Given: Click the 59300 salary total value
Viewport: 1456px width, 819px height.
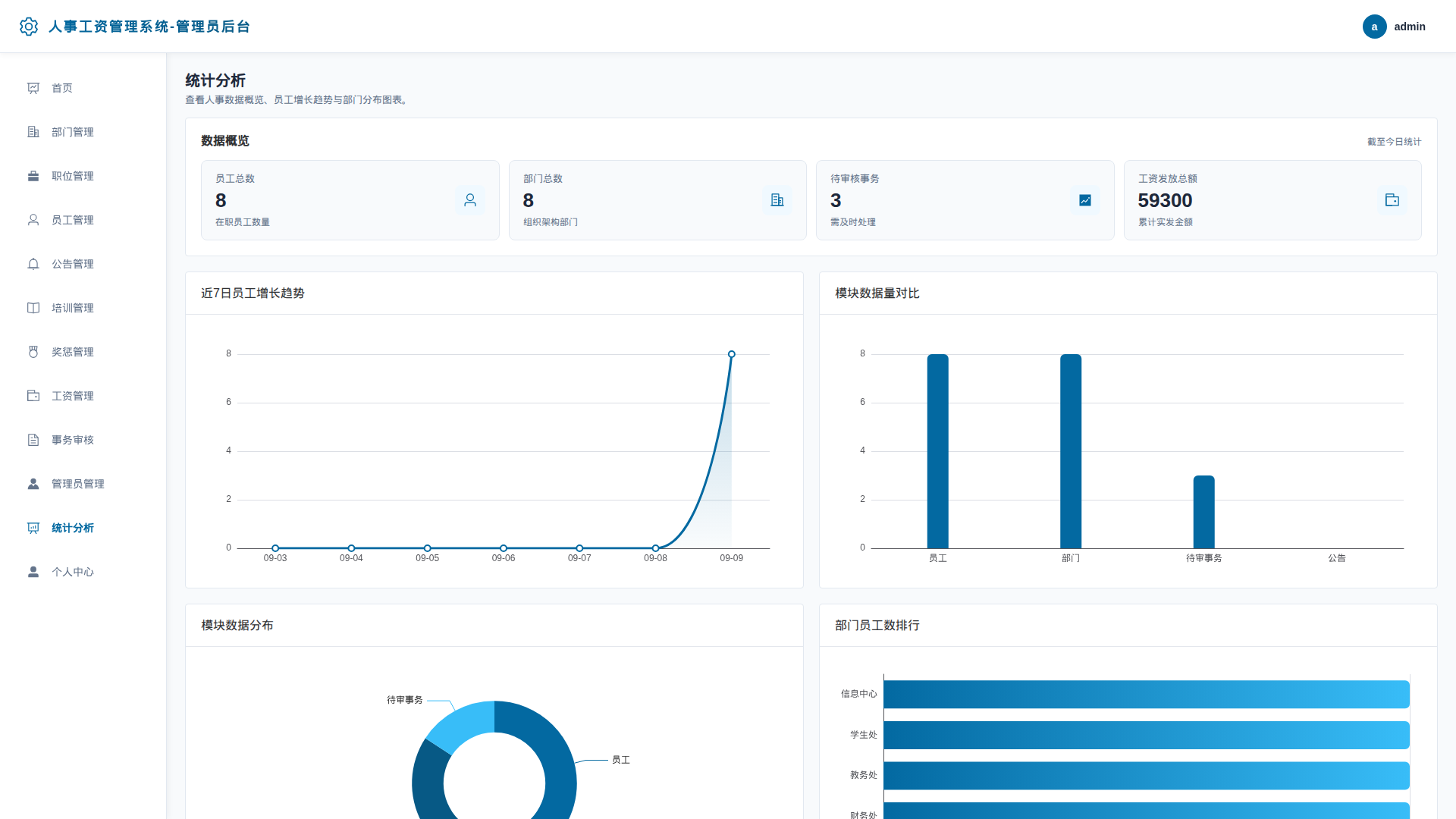Looking at the screenshot, I should (1165, 200).
